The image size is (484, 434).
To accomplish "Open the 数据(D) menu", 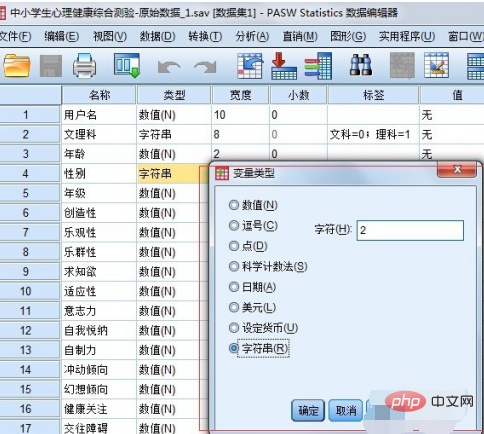I will pos(157,36).
